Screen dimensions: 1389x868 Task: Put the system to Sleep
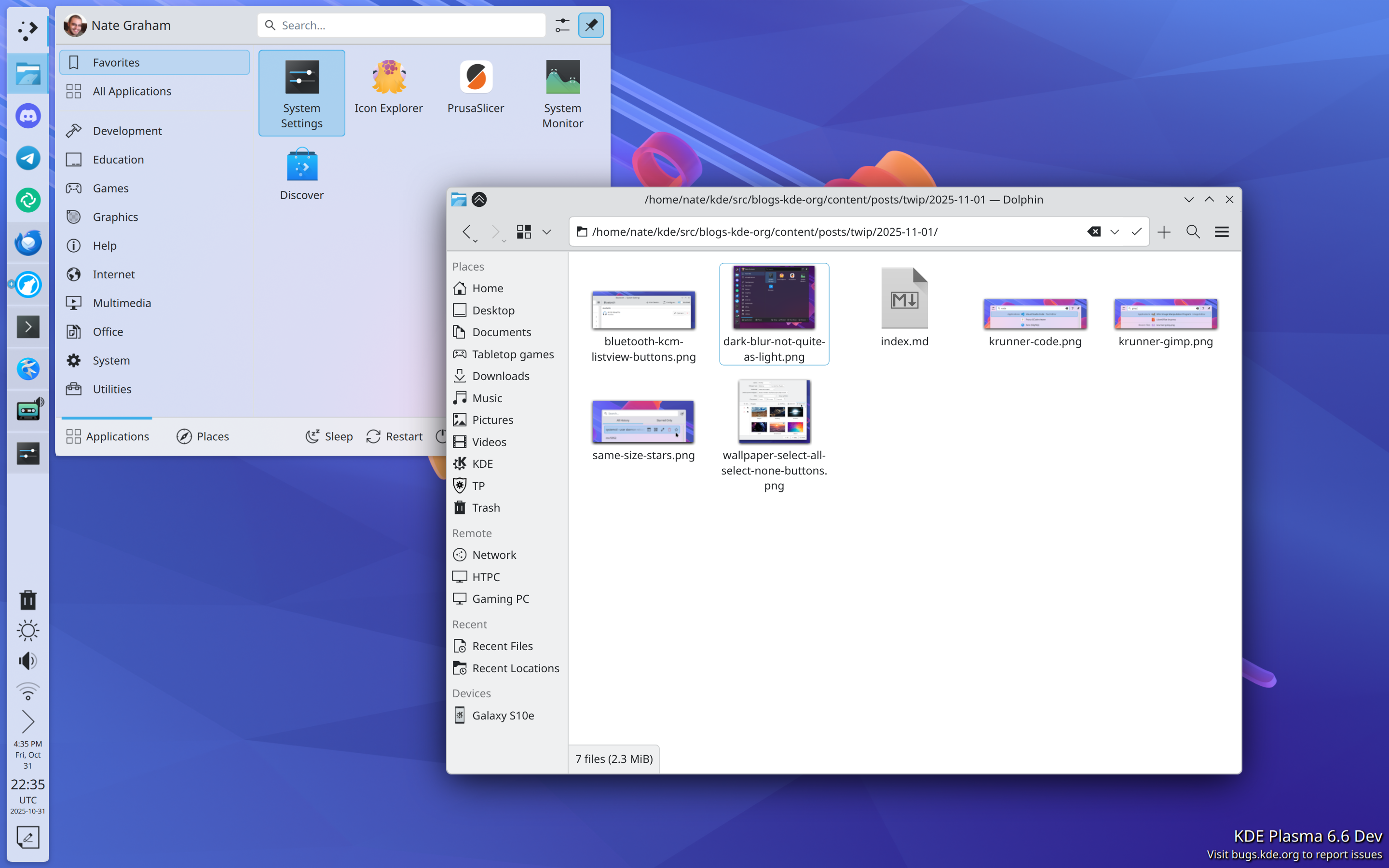click(x=329, y=436)
